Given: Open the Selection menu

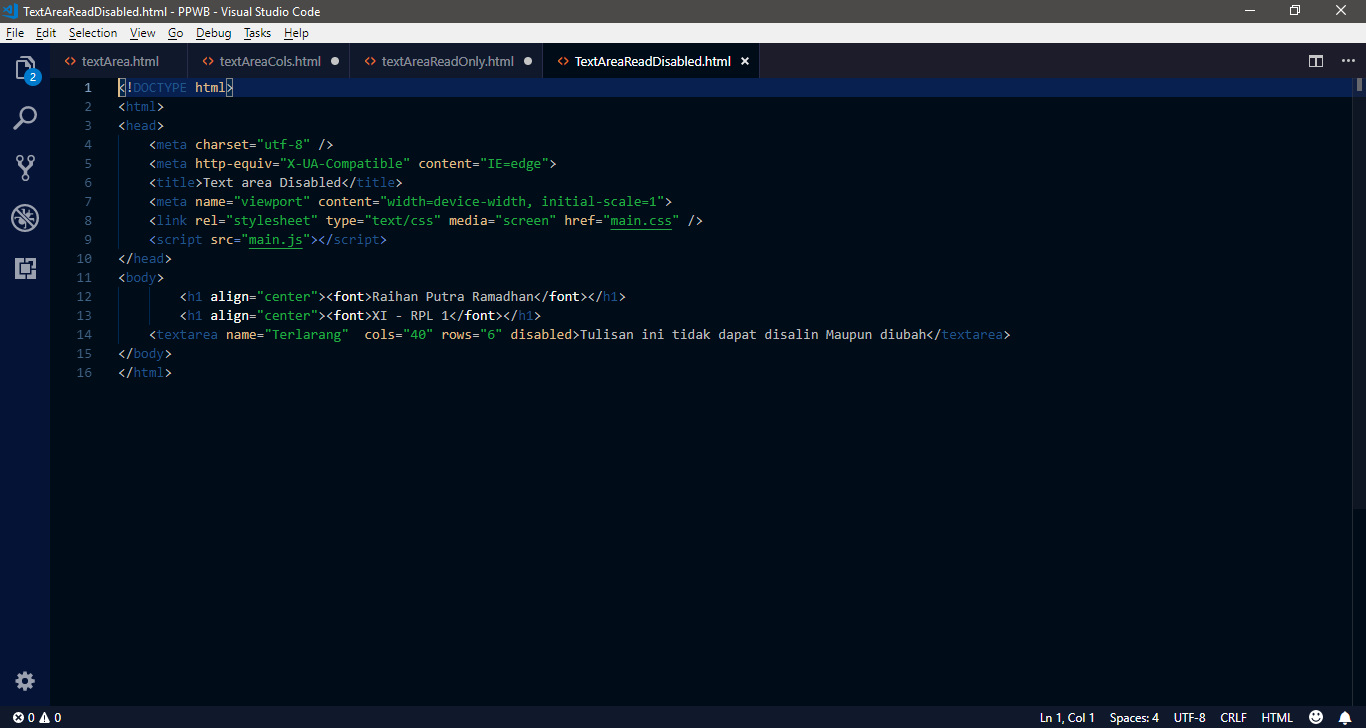Looking at the screenshot, I should (93, 33).
